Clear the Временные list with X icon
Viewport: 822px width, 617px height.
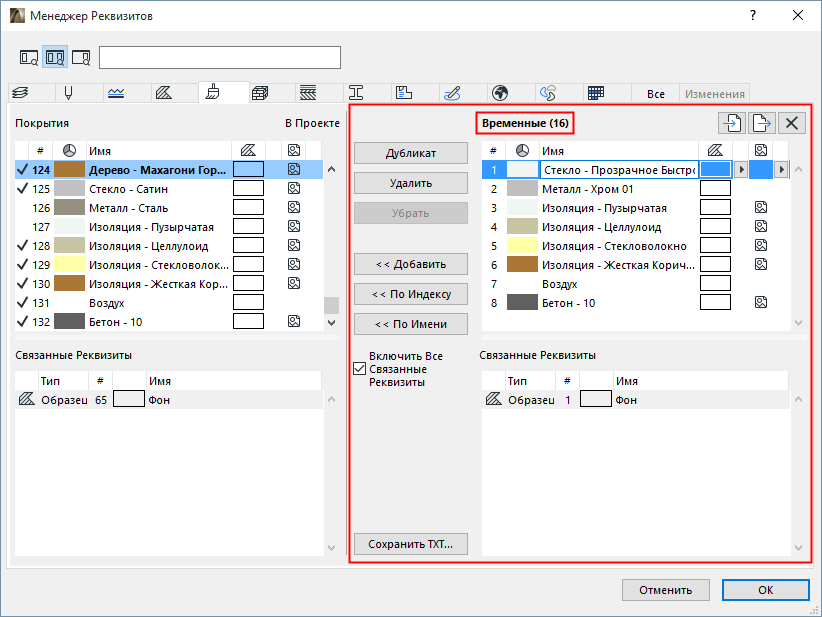pos(792,123)
